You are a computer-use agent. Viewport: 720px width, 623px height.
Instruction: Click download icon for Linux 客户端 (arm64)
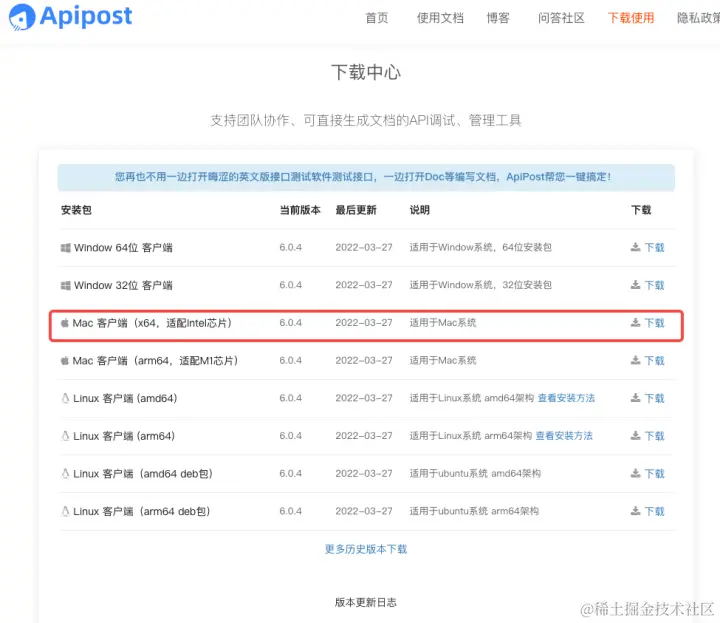pyautogui.click(x=636, y=436)
